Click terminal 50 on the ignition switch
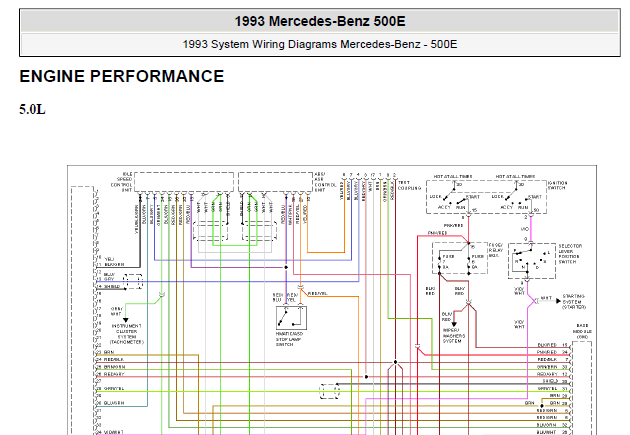 tap(536, 210)
